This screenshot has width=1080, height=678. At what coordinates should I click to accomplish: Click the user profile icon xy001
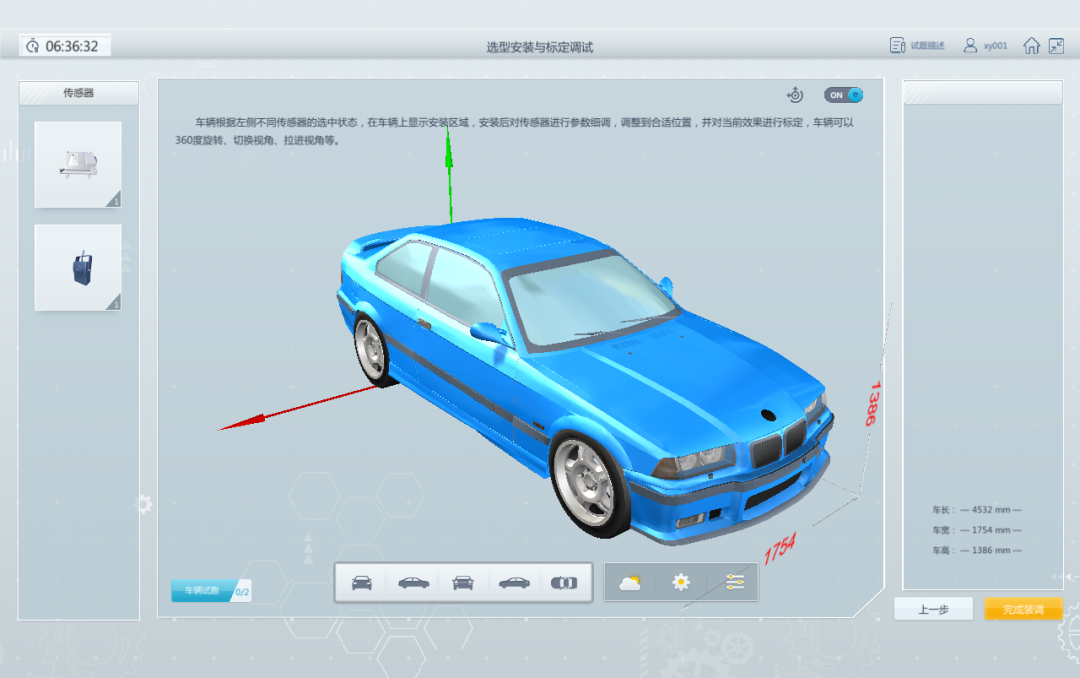click(x=970, y=45)
